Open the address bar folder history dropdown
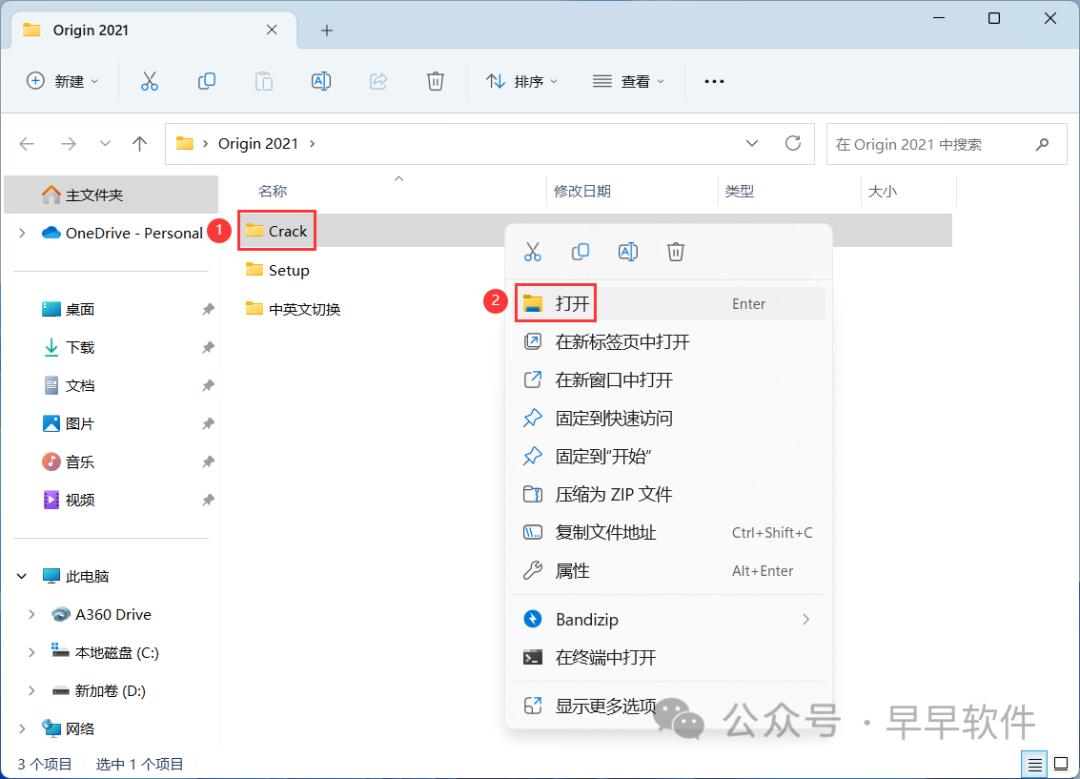The image size is (1080, 779). (752, 143)
